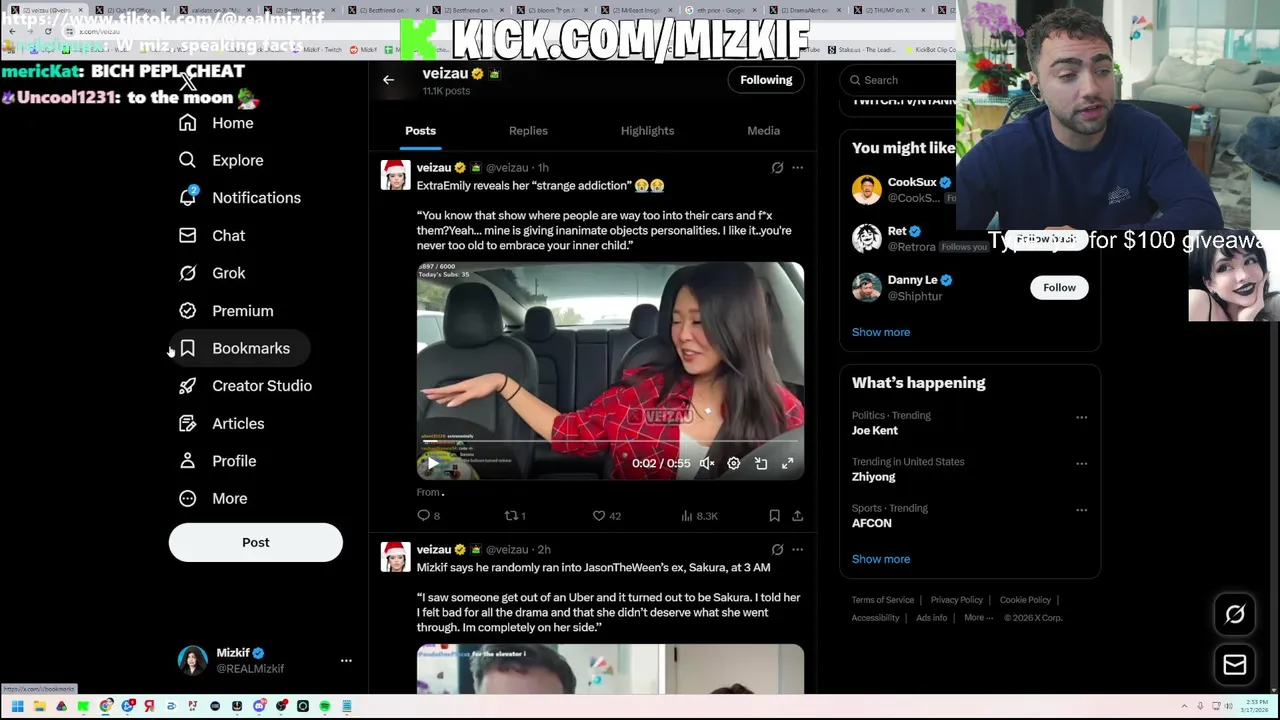Image resolution: width=1280 pixels, height=720 pixels.
Task: Click the Following button for veizau
Action: point(766,80)
